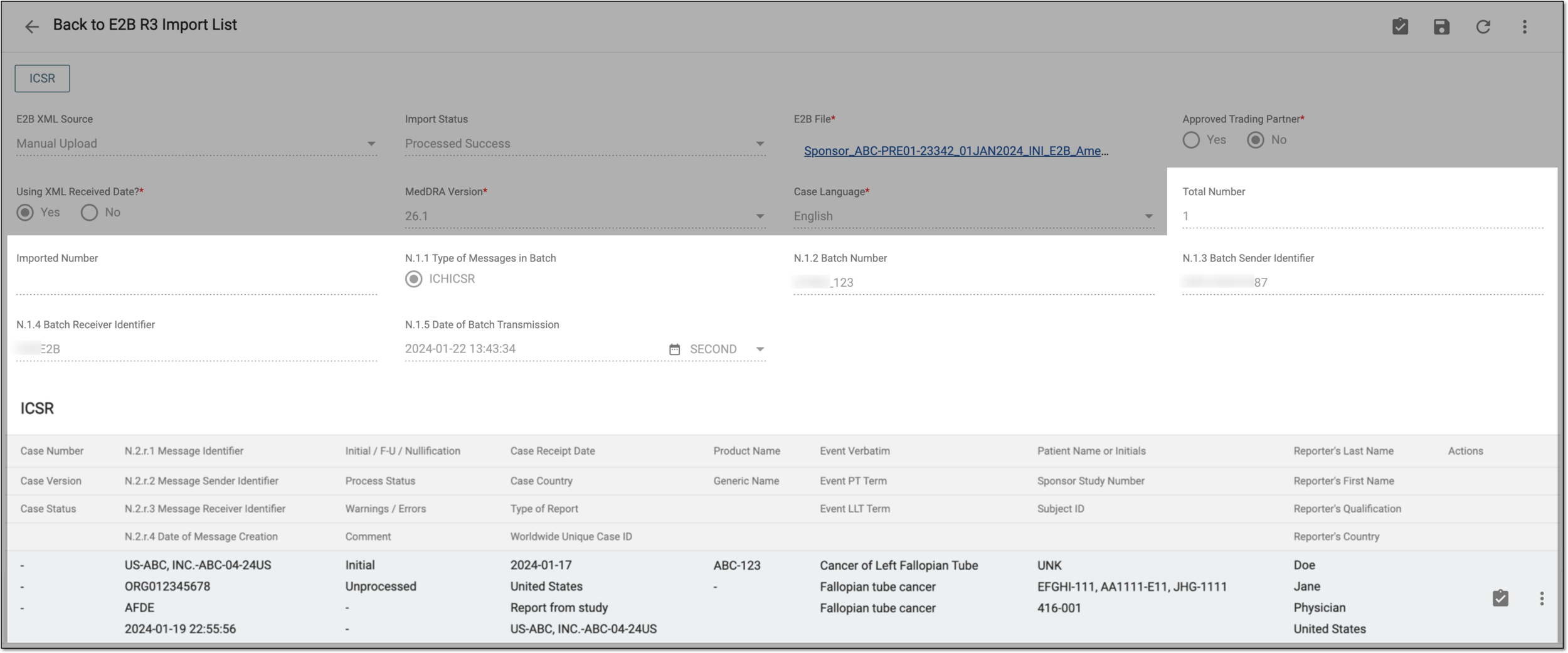Click the refresh icon in top toolbar
This screenshot has height=653, width=1568.
point(1483,26)
